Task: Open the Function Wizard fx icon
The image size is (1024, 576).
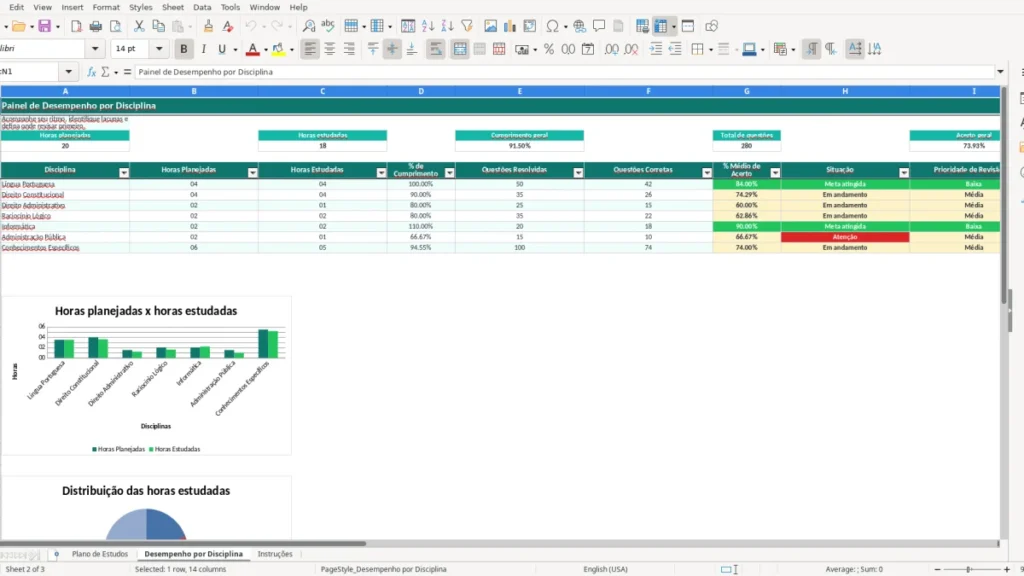Action: 91,72
